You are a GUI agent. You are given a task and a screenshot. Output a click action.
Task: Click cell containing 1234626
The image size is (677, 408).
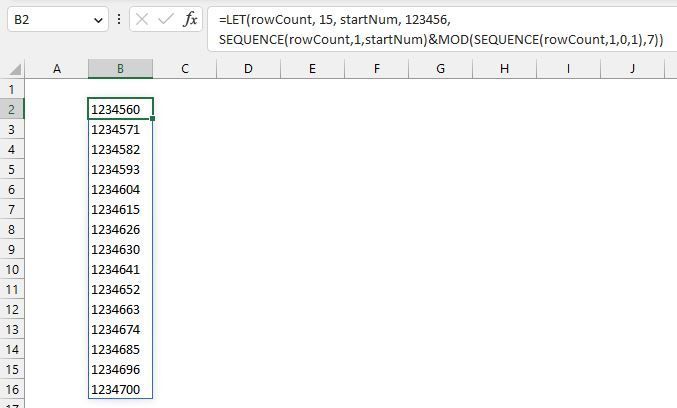[120, 229]
